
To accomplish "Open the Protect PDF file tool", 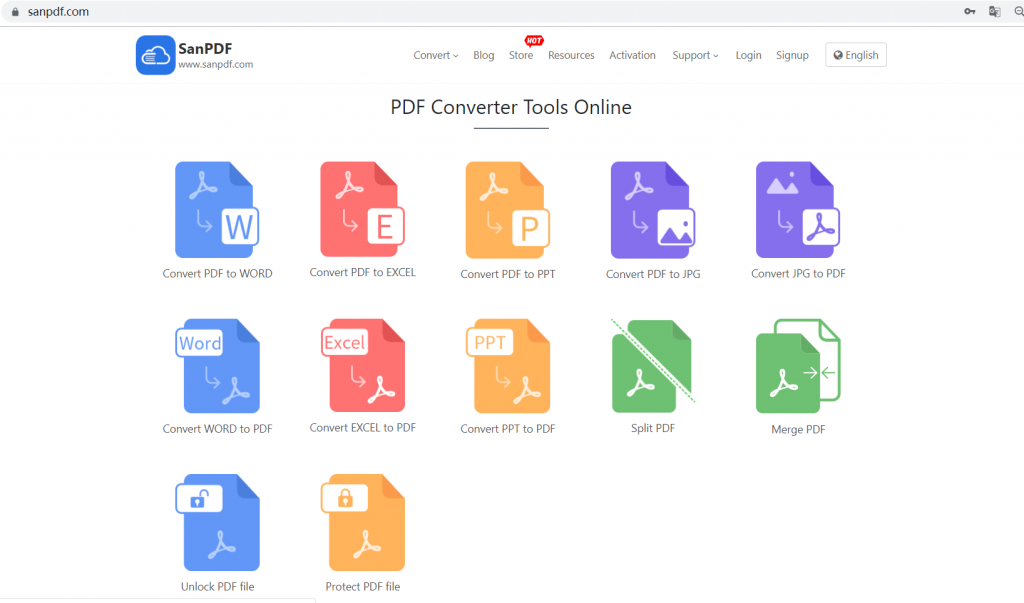I will [x=362, y=522].
